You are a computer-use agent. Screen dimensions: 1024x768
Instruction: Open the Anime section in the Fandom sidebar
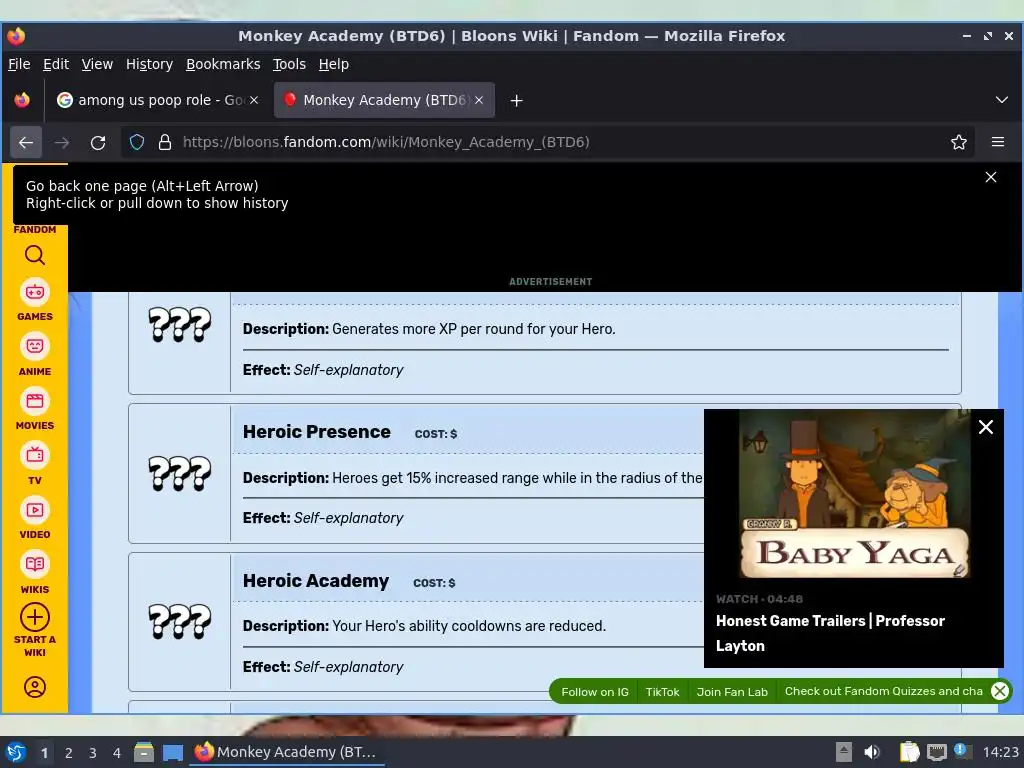click(35, 355)
